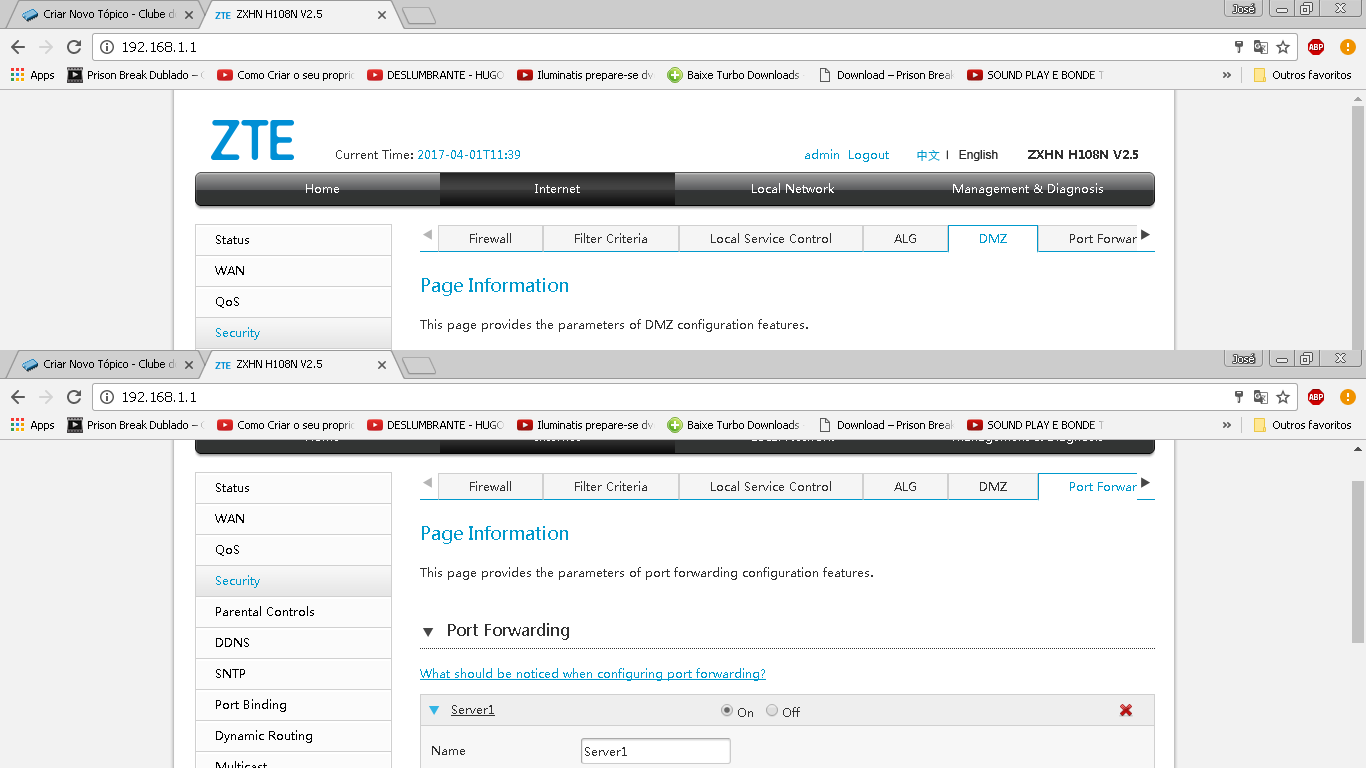The image size is (1366, 768).
Task: Turn Server1 port forwarding Off
Action: coord(772,711)
